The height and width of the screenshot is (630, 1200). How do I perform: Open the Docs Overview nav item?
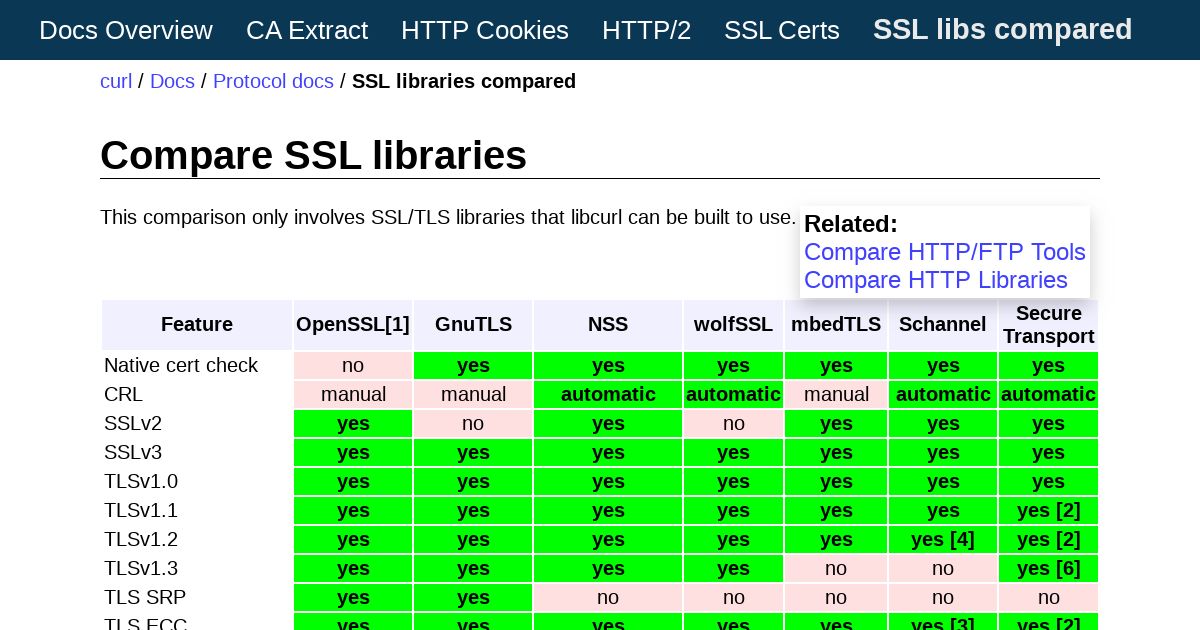[x=126, y=30]
